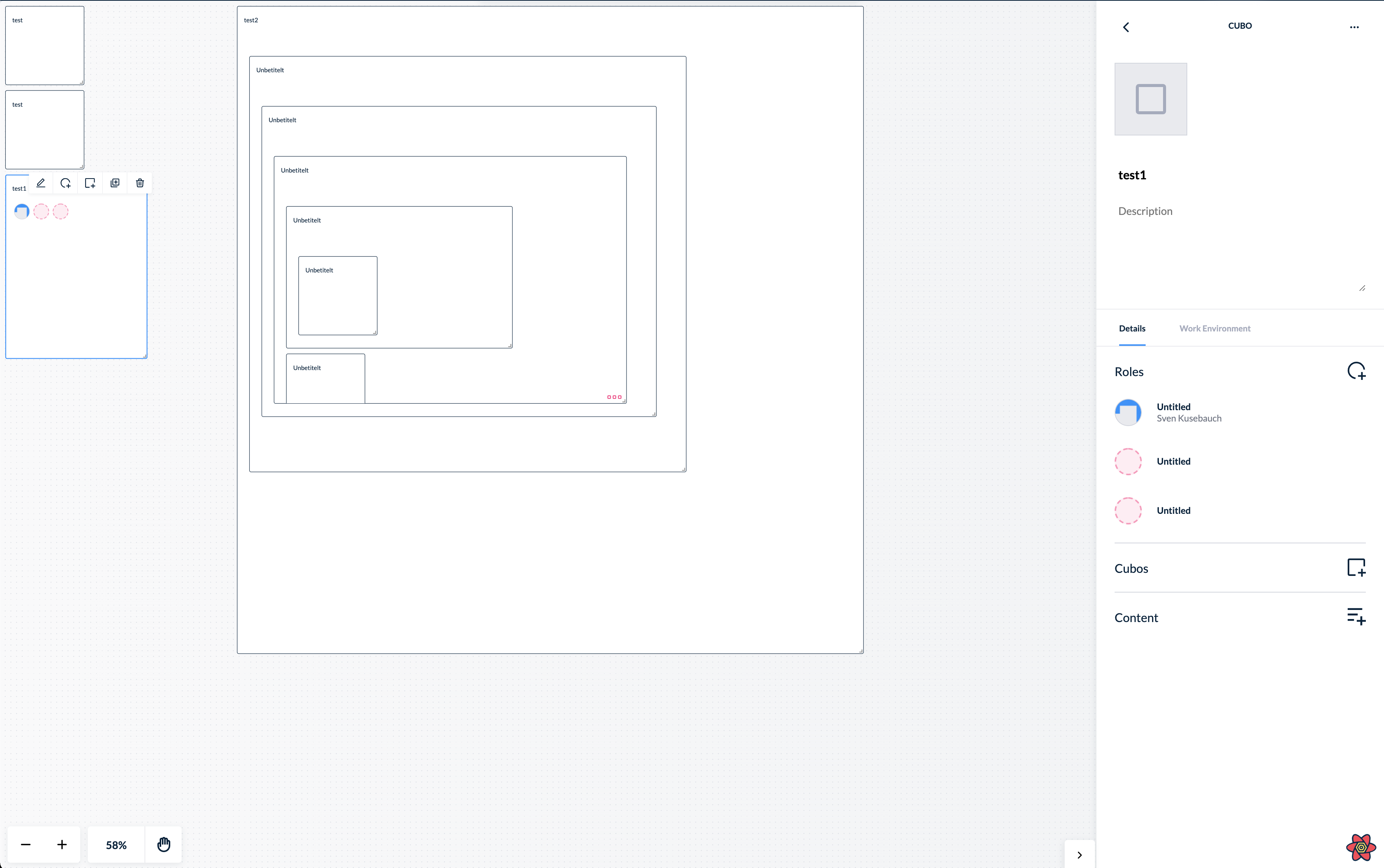
Task: Click the back arrow next to CUBO
Action: pos(1126,26)
